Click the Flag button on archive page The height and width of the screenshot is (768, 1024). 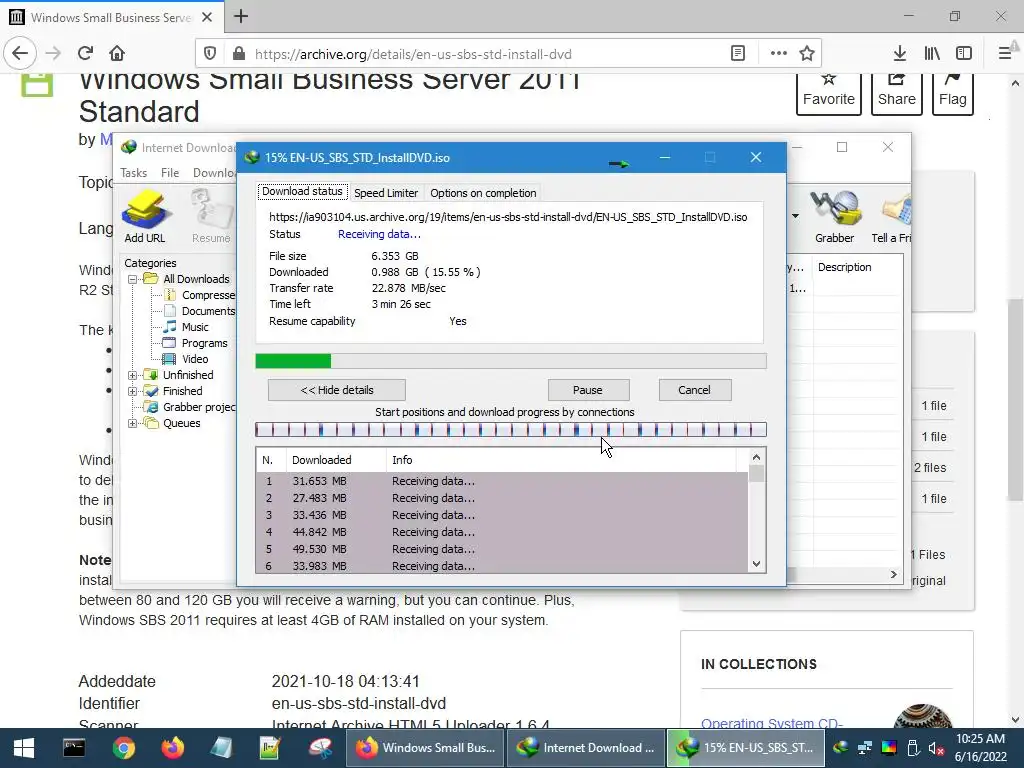pyautogui.click(x=953, y=93)
